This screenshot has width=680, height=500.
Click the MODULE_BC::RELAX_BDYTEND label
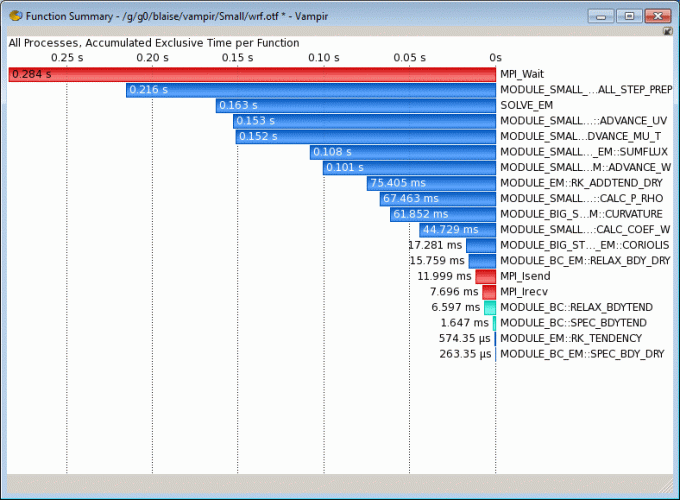click(576, 308)
